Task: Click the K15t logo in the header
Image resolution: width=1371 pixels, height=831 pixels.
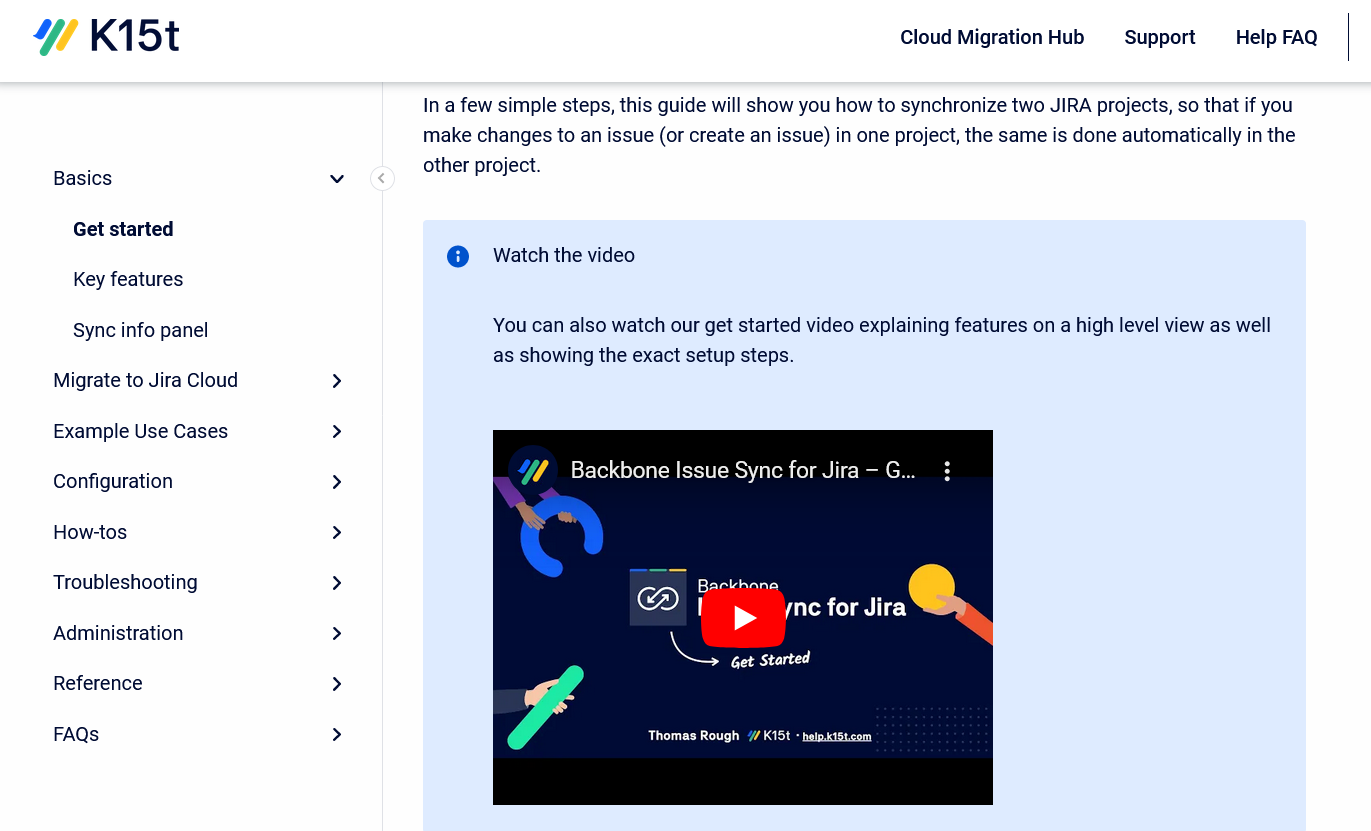Action: point(106,36)
